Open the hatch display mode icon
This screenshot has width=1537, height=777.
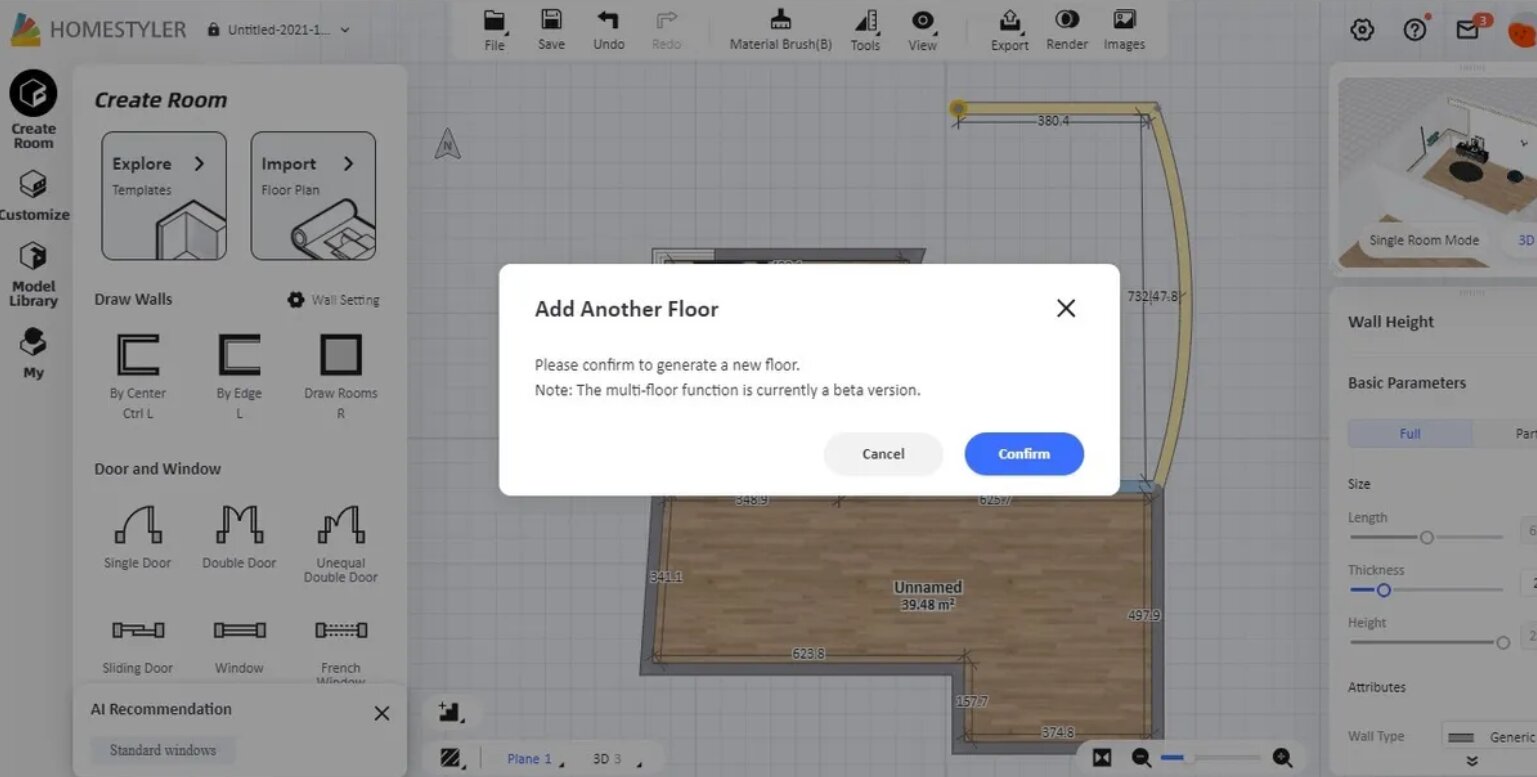coord(450,758)
